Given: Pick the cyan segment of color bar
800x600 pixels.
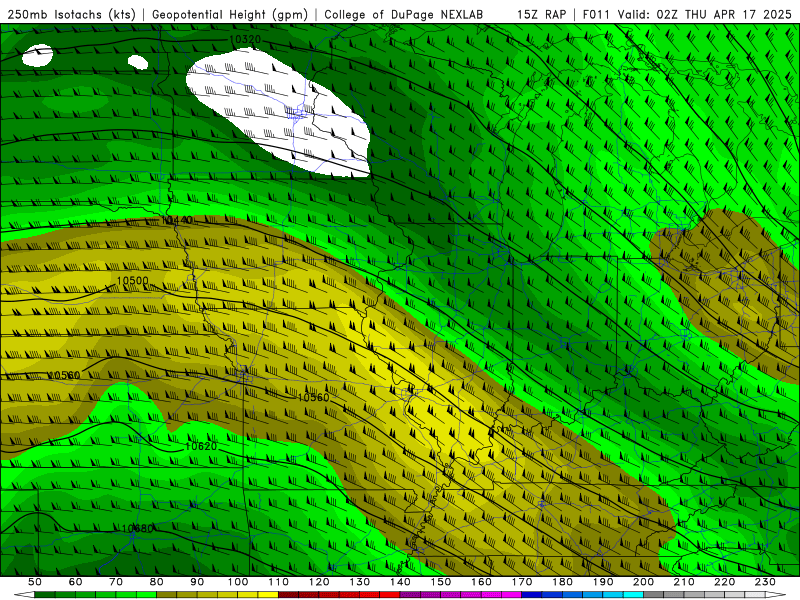Looking at the screenshot, I should (634, 595).
